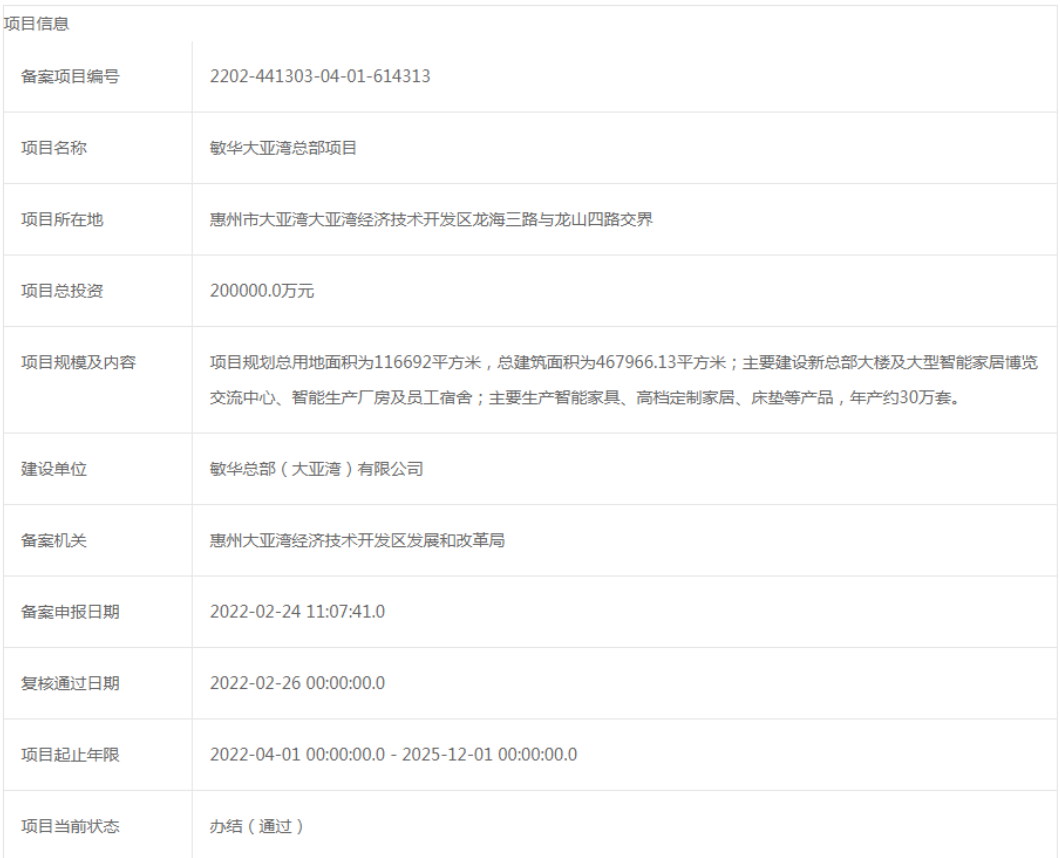Select the 项目起止年限 label
The image size is (1060, 858).
(70, 755)
